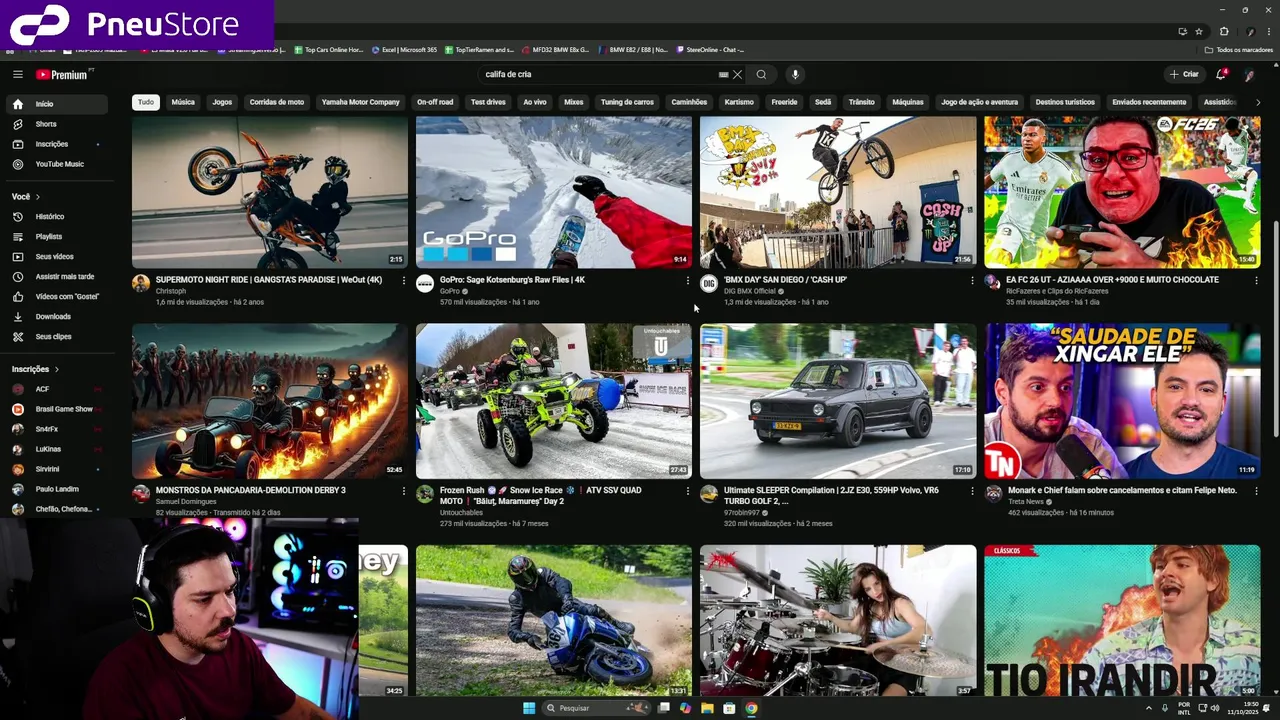The height and width of the screenshot is (720, 1280).
Task: Open Top Cars Online bookmark
Action: click(329, 50)
